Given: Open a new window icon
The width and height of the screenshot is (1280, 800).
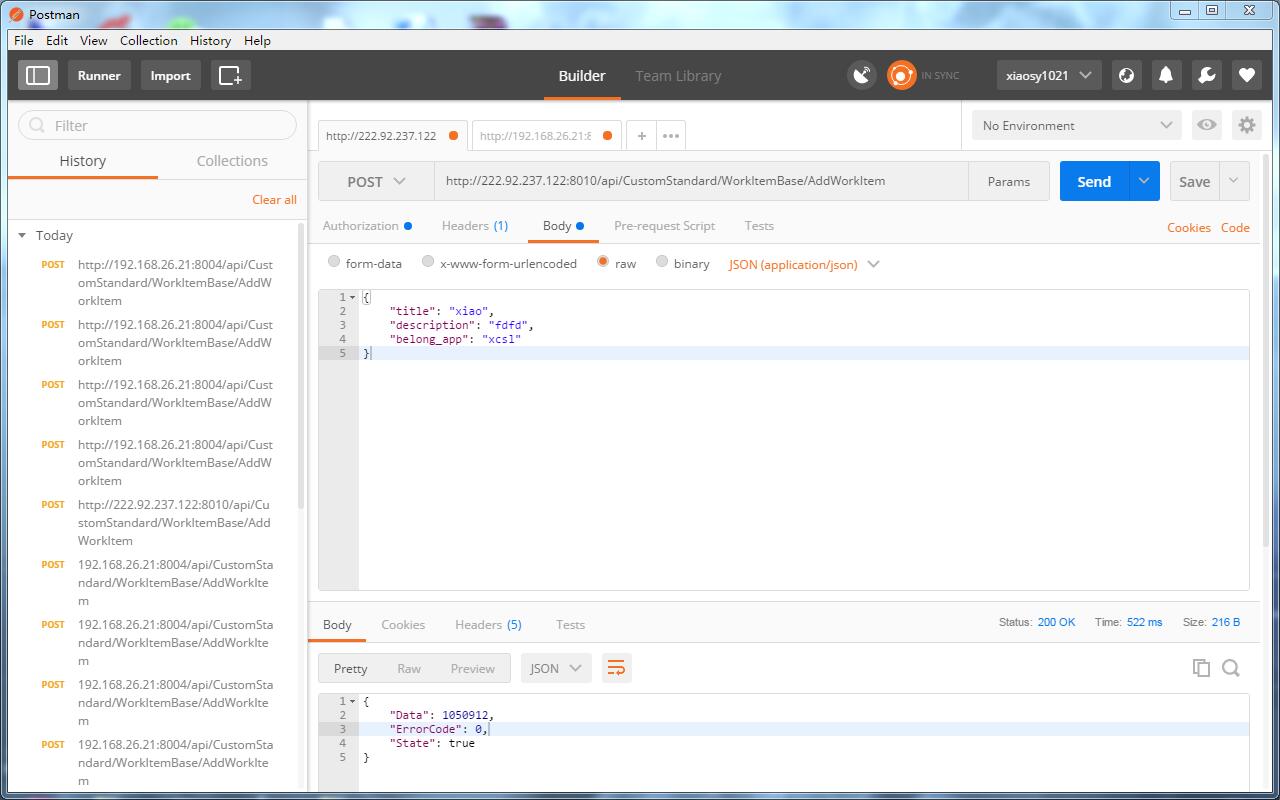Looking at the screenshot, I should (x=230, y=75).
